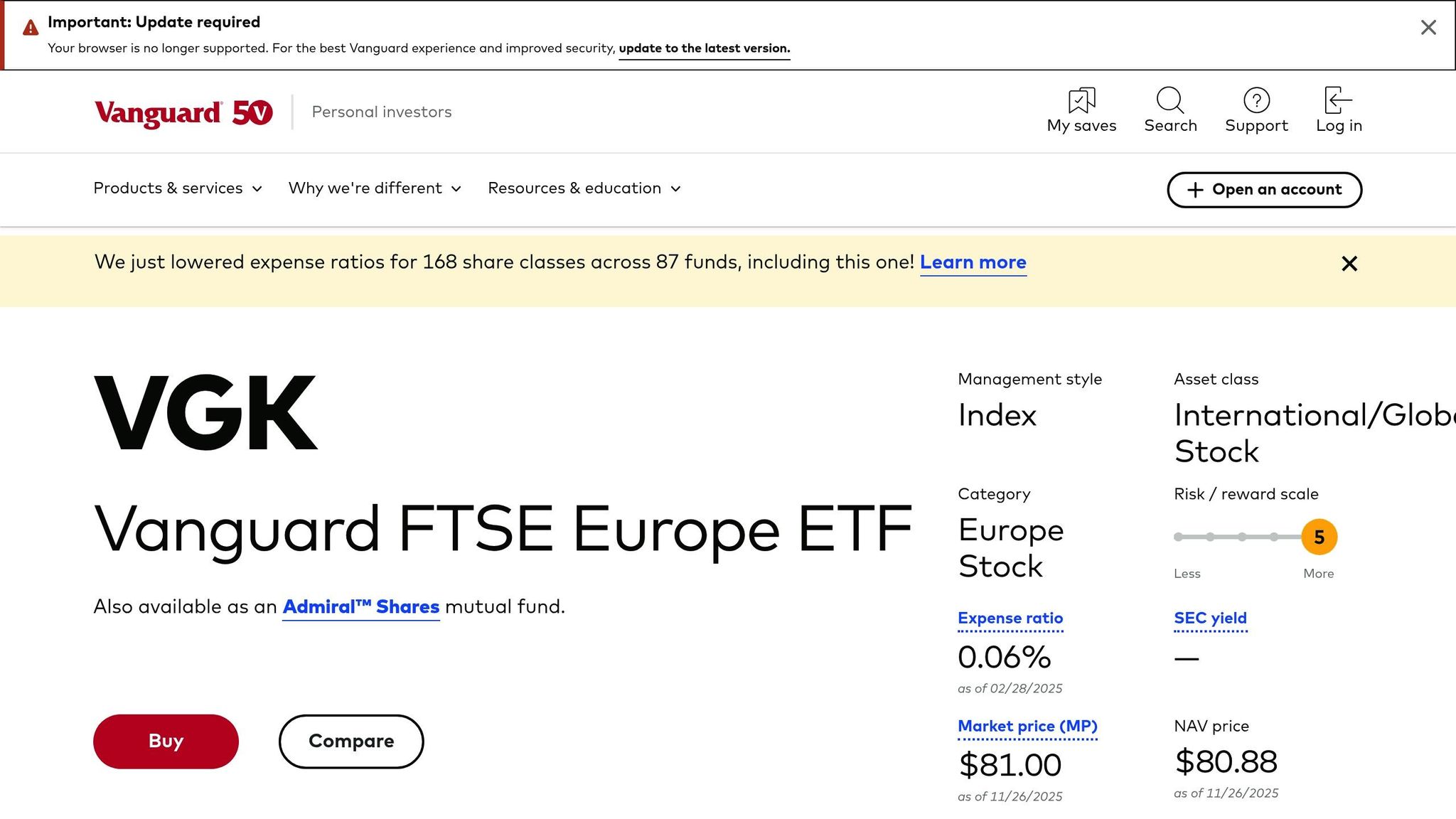
Task: Click the level 5 marker on risk scale
Action: tap(1319, 537)
